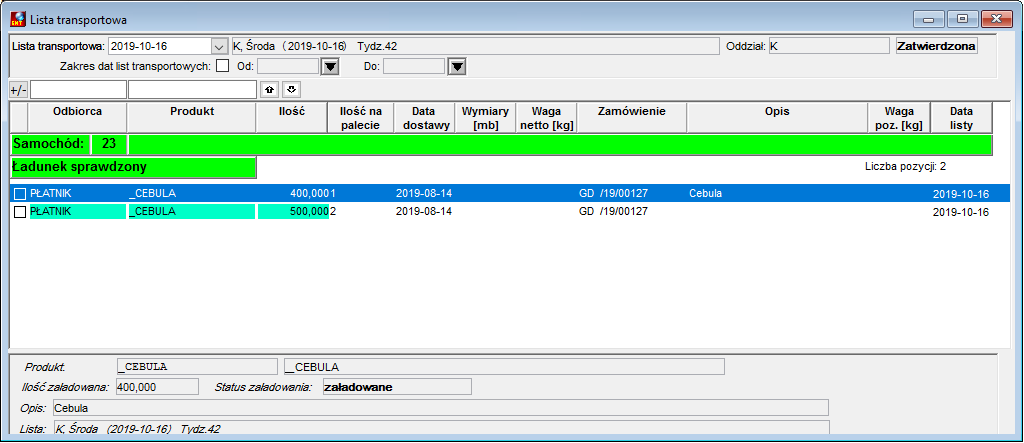1024x443 pixels.
Task: Click the Zatwierdzona status button
Action: [x=936, y=46]
